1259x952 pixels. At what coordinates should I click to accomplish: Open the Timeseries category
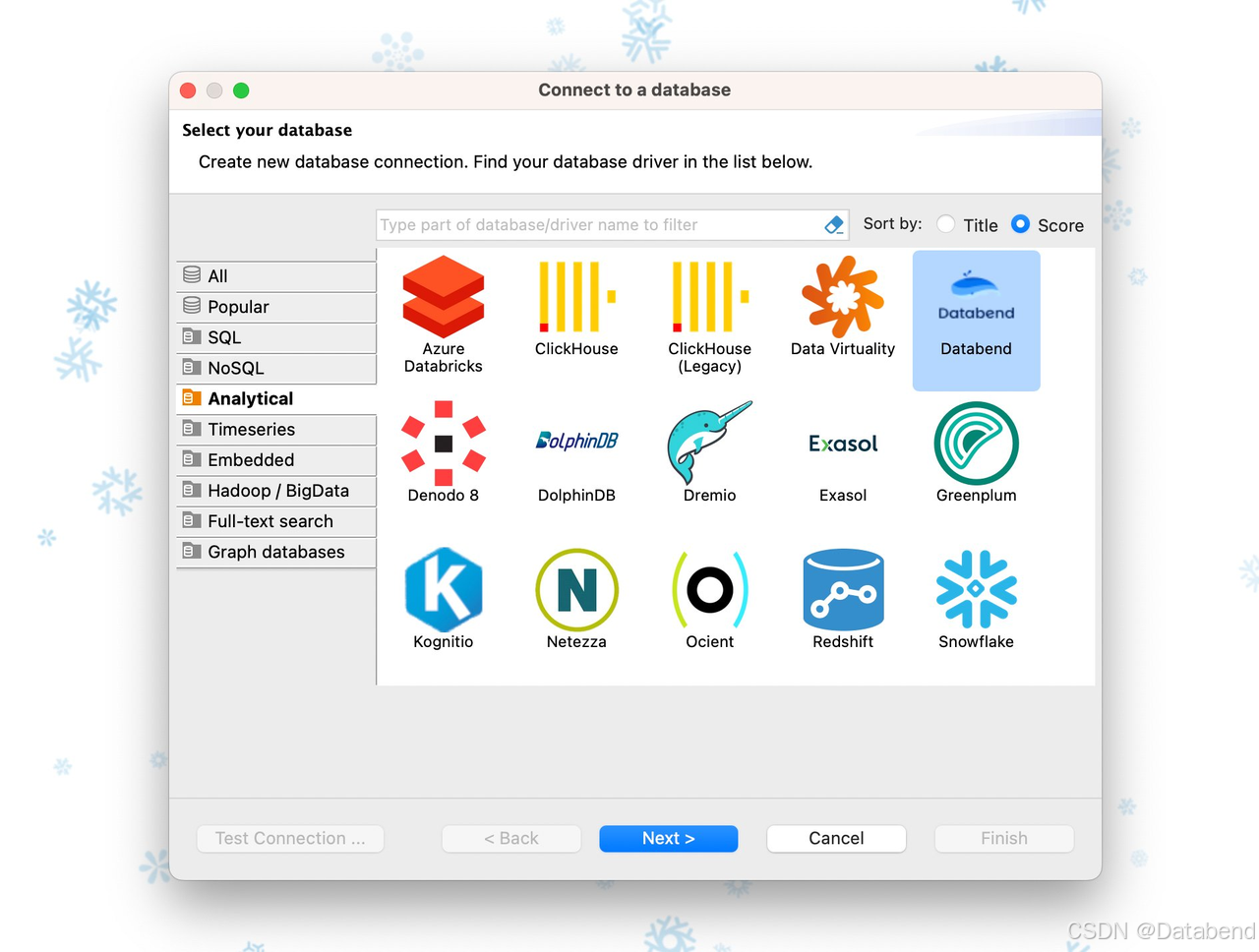276,429
